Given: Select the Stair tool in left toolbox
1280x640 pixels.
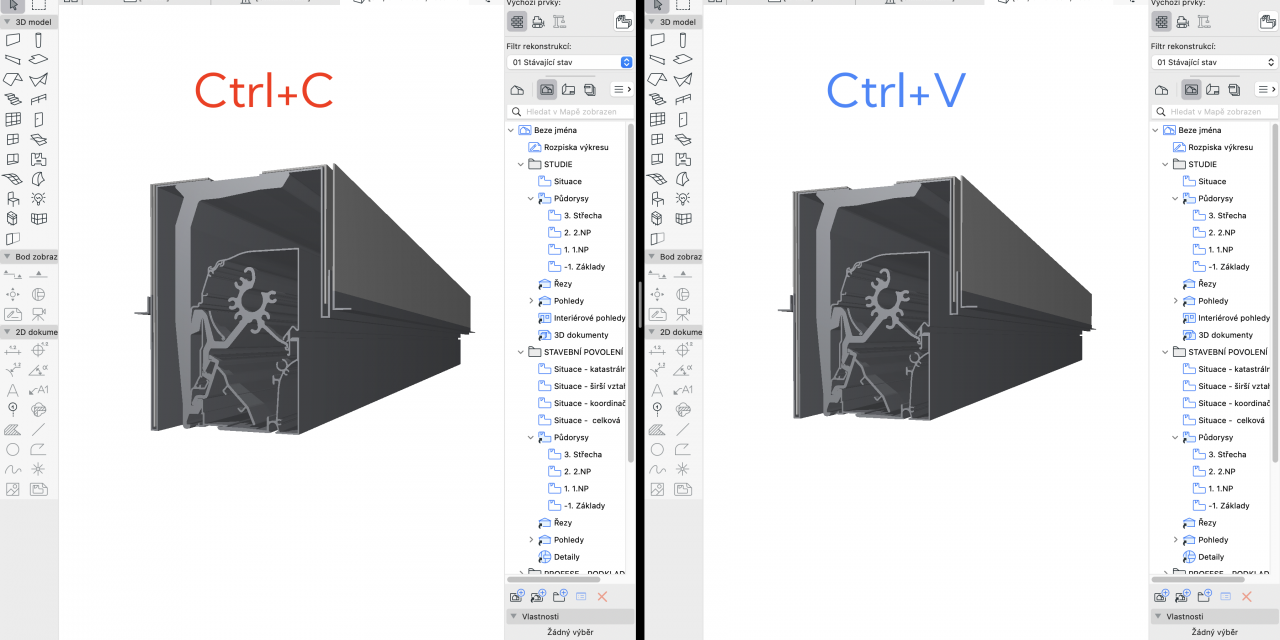Looking at the screenshot, I should (13, 100).
